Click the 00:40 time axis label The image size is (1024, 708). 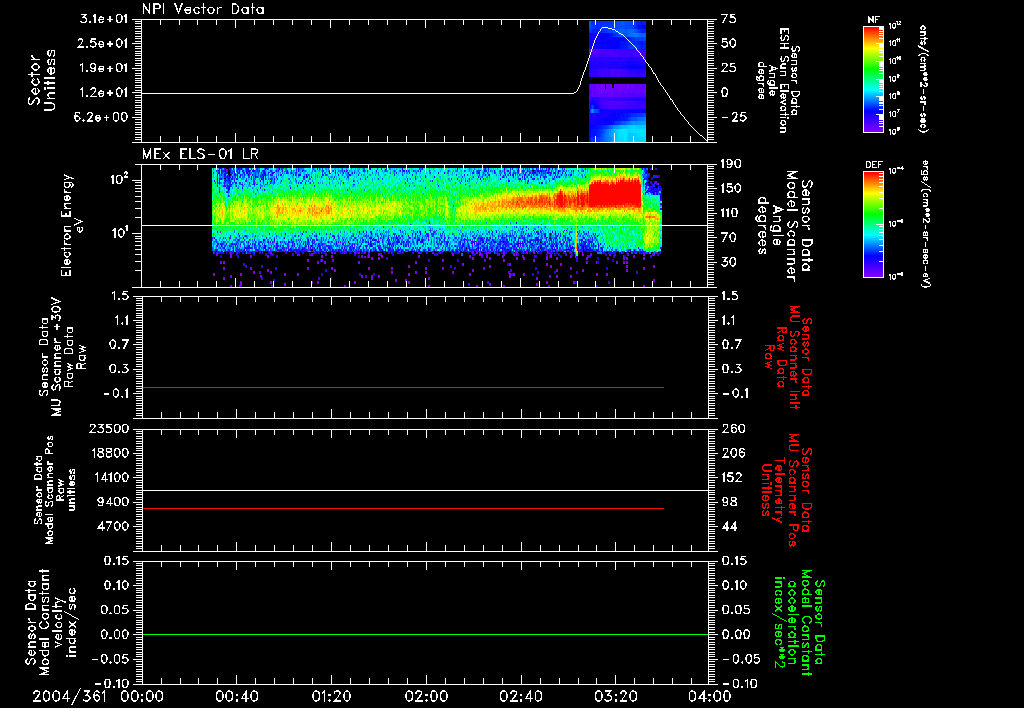coord(236,696)
